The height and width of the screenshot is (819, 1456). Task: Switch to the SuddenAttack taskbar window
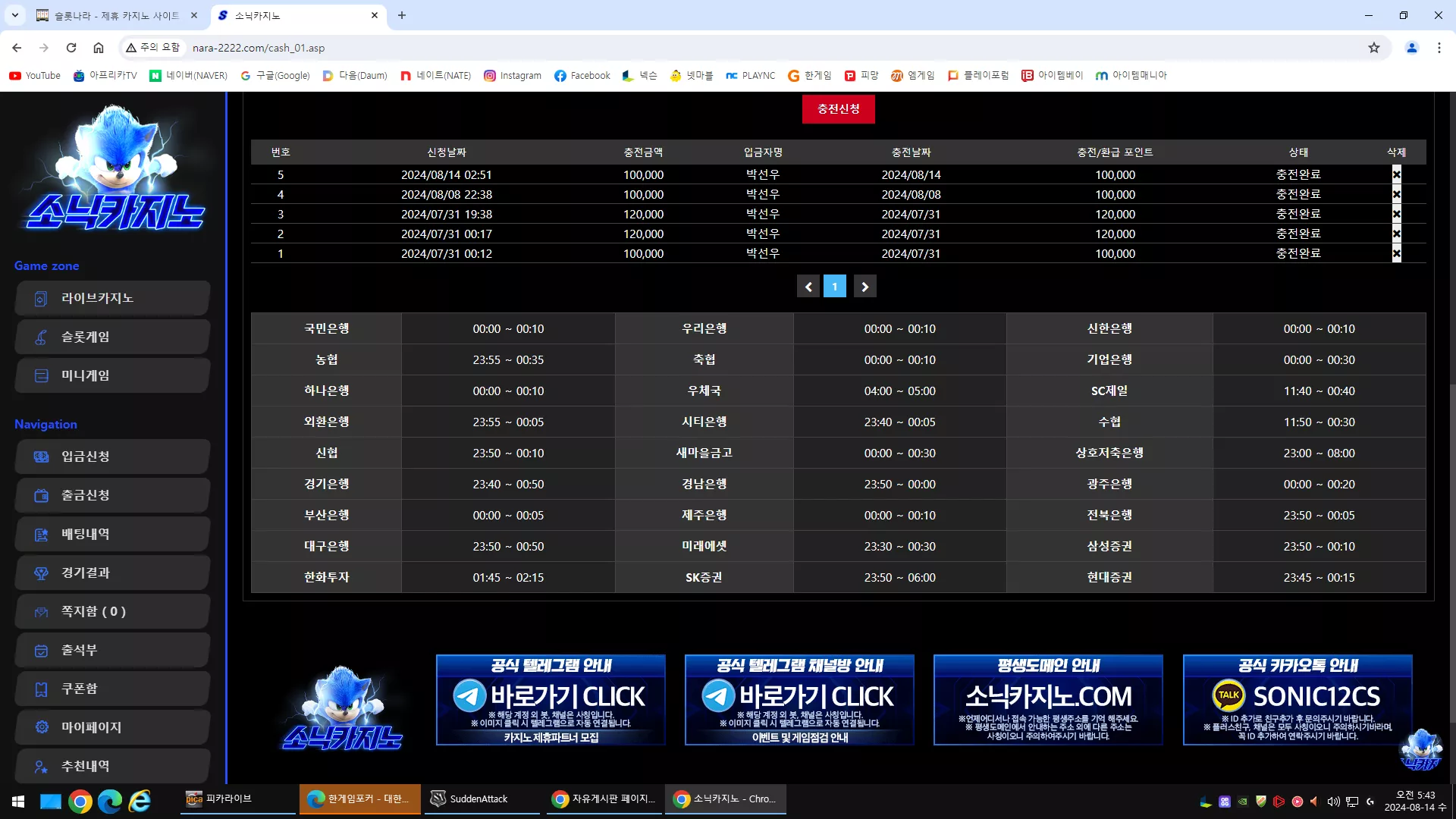tap(482, 799)
